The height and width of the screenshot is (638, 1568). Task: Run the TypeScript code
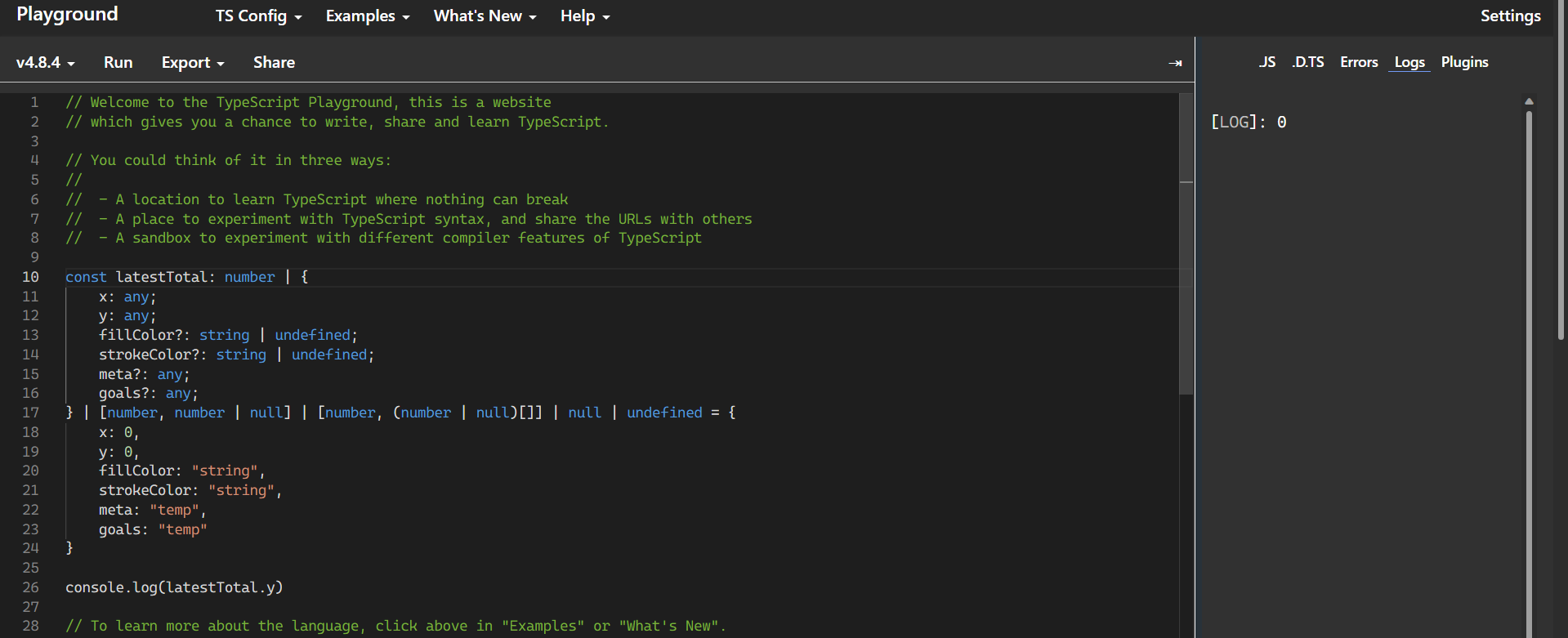(118, 63)
